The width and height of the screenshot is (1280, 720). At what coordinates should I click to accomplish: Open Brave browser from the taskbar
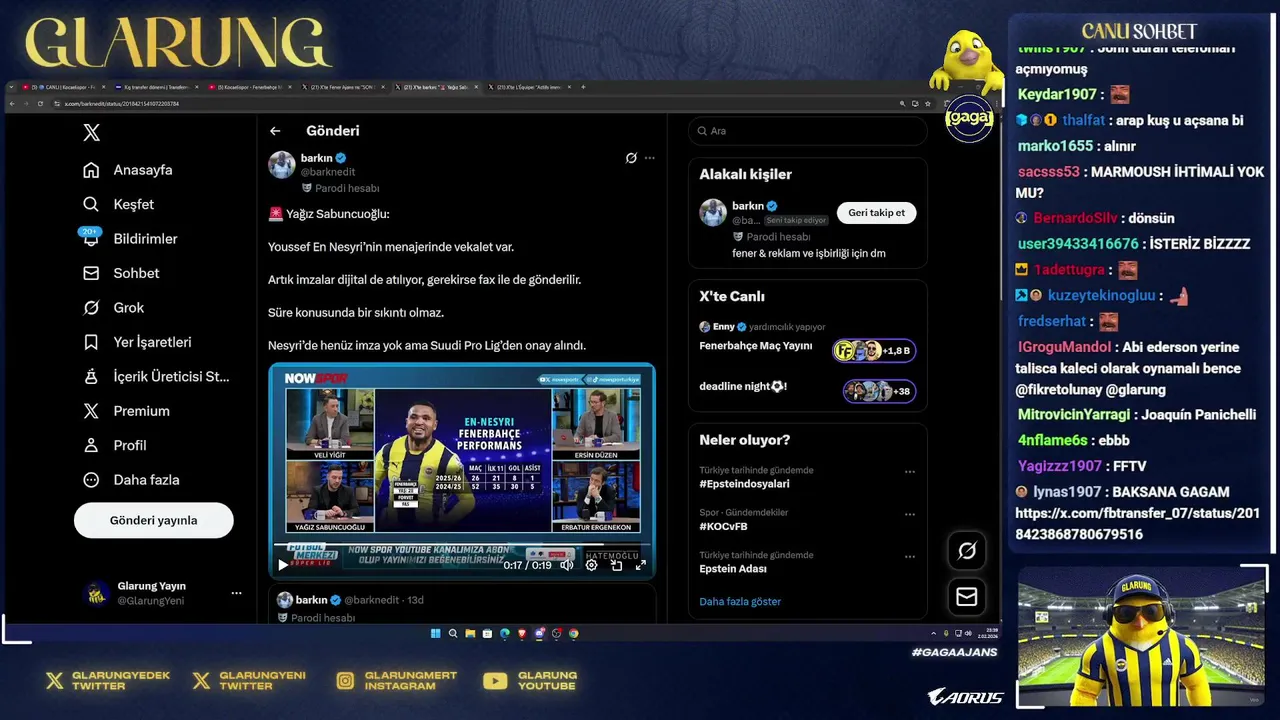pyautogui.click(x=522, y=633)
